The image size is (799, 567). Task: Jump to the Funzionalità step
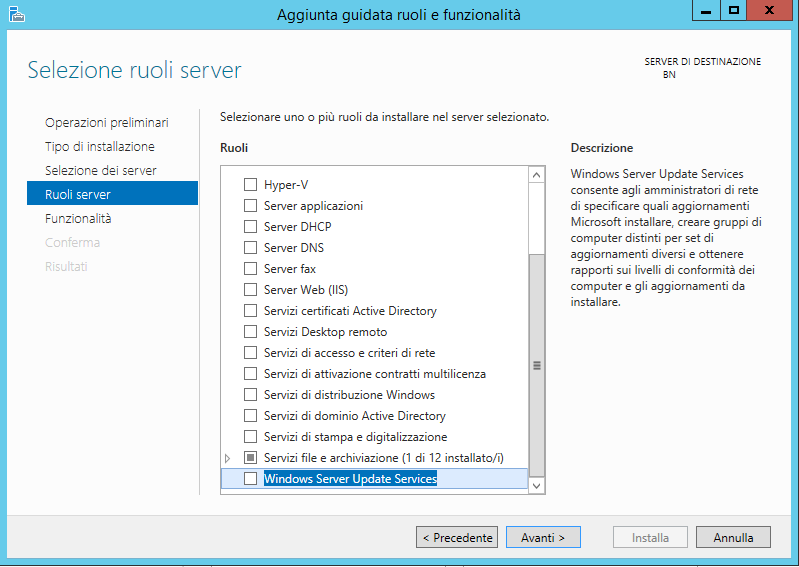78,219
